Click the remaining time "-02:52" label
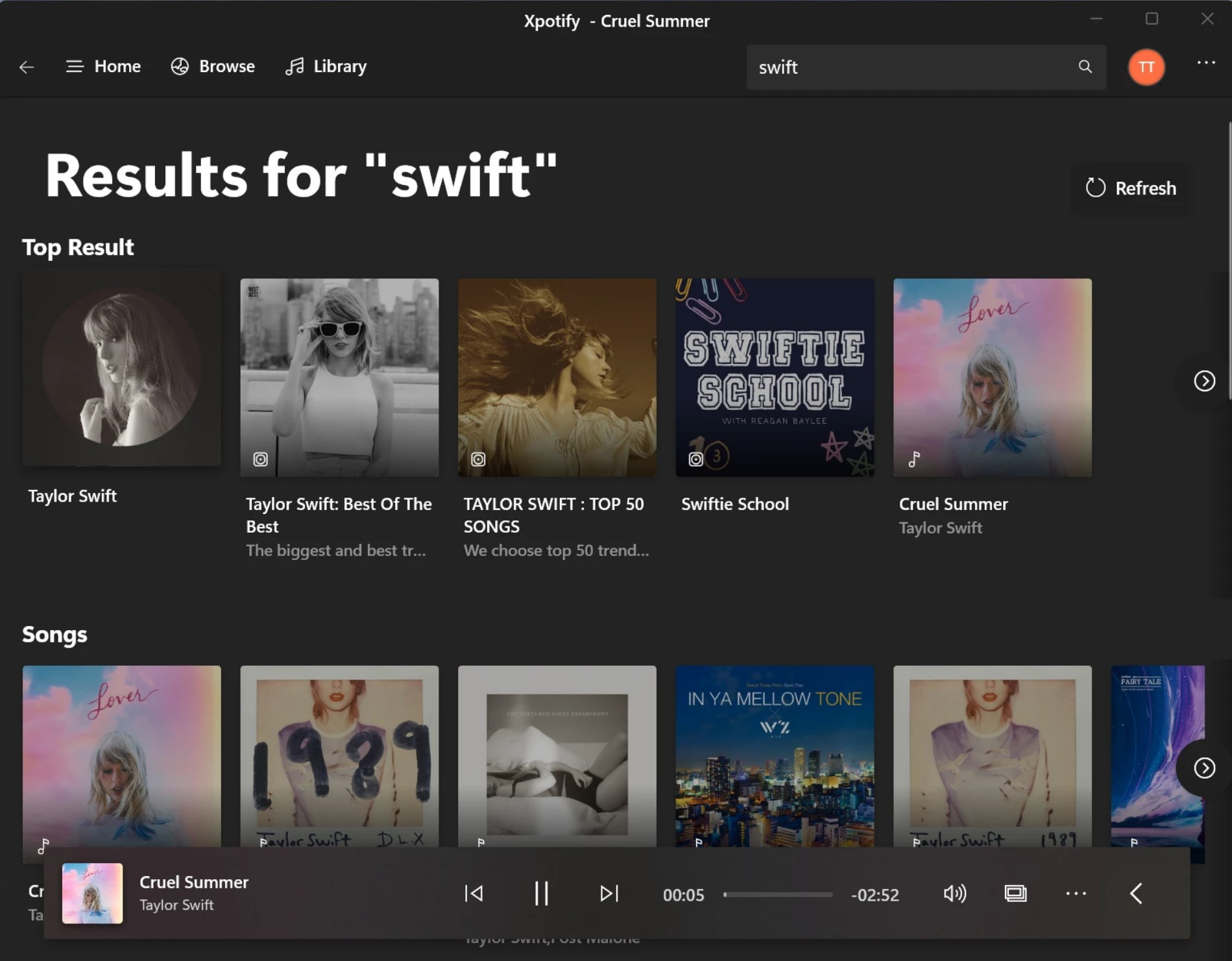 click(875, 895)
